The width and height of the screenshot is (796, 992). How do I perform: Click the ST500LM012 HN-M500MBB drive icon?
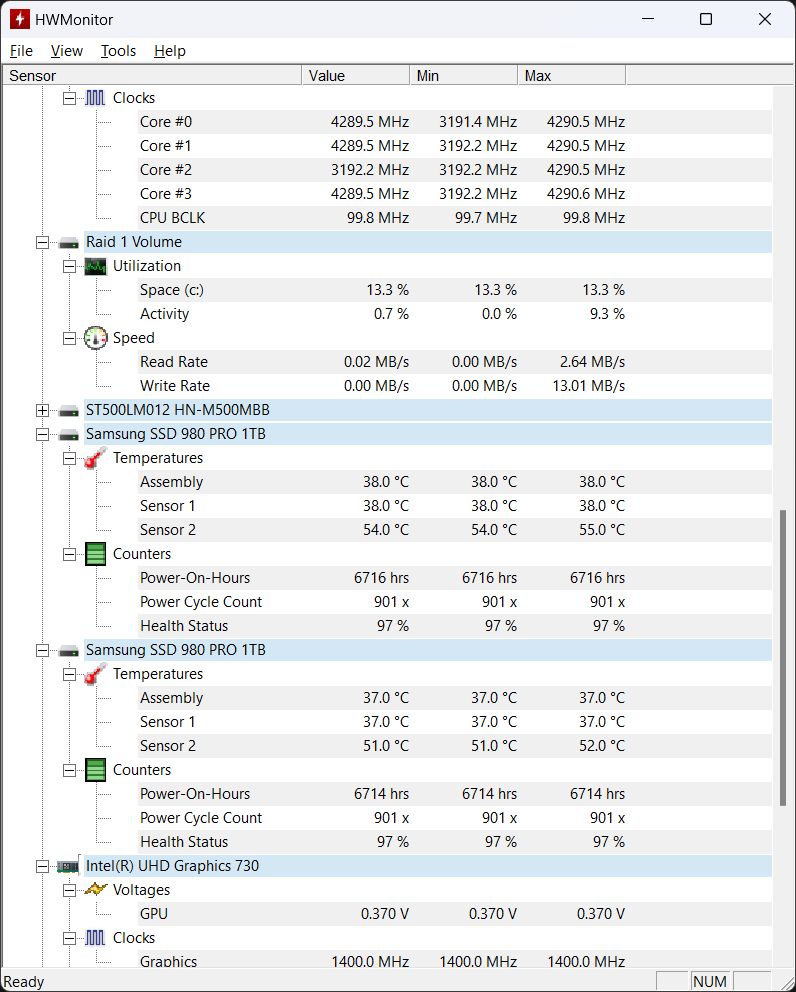click(x=68, y=411)
